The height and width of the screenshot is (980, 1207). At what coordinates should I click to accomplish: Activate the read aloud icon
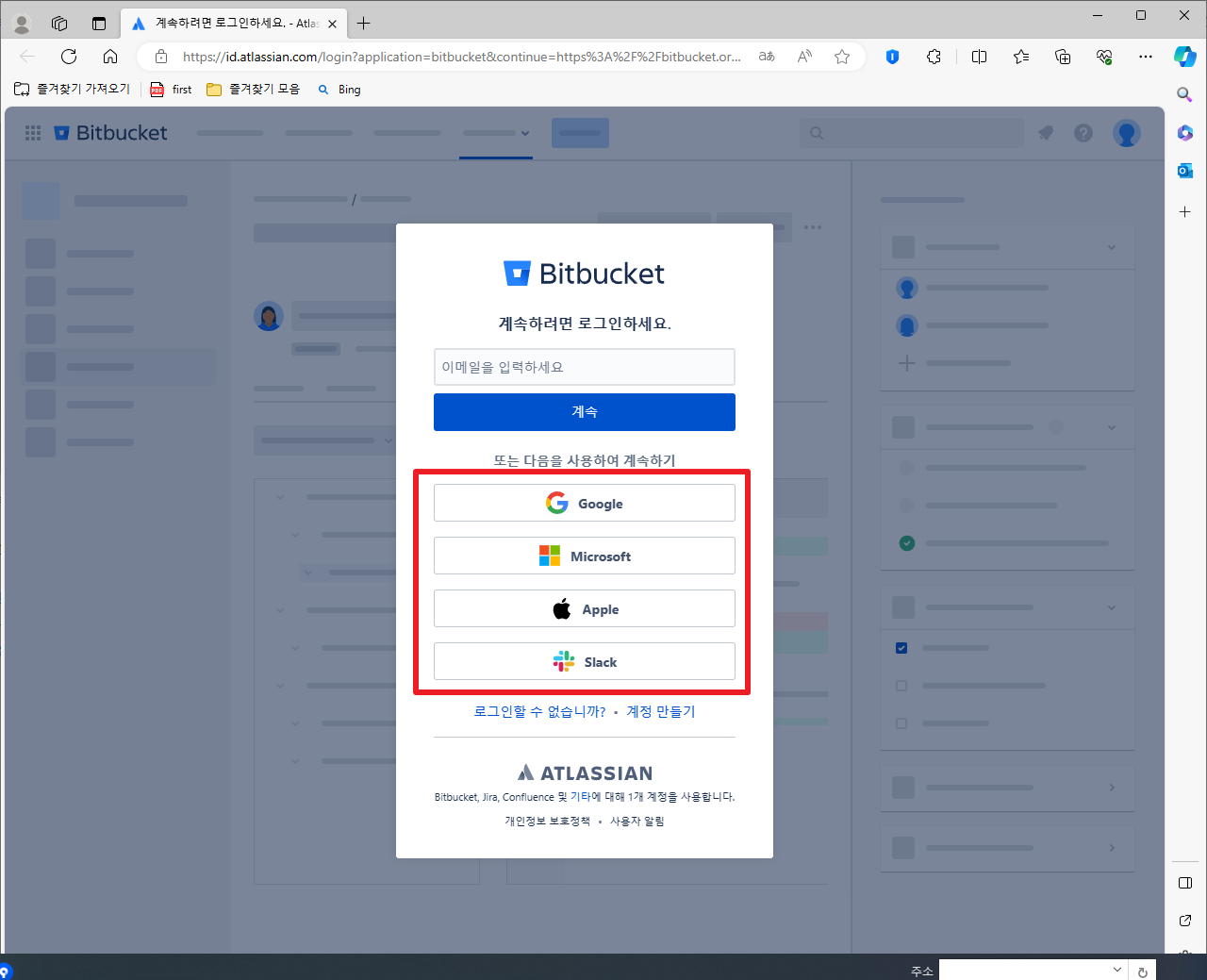804,57
